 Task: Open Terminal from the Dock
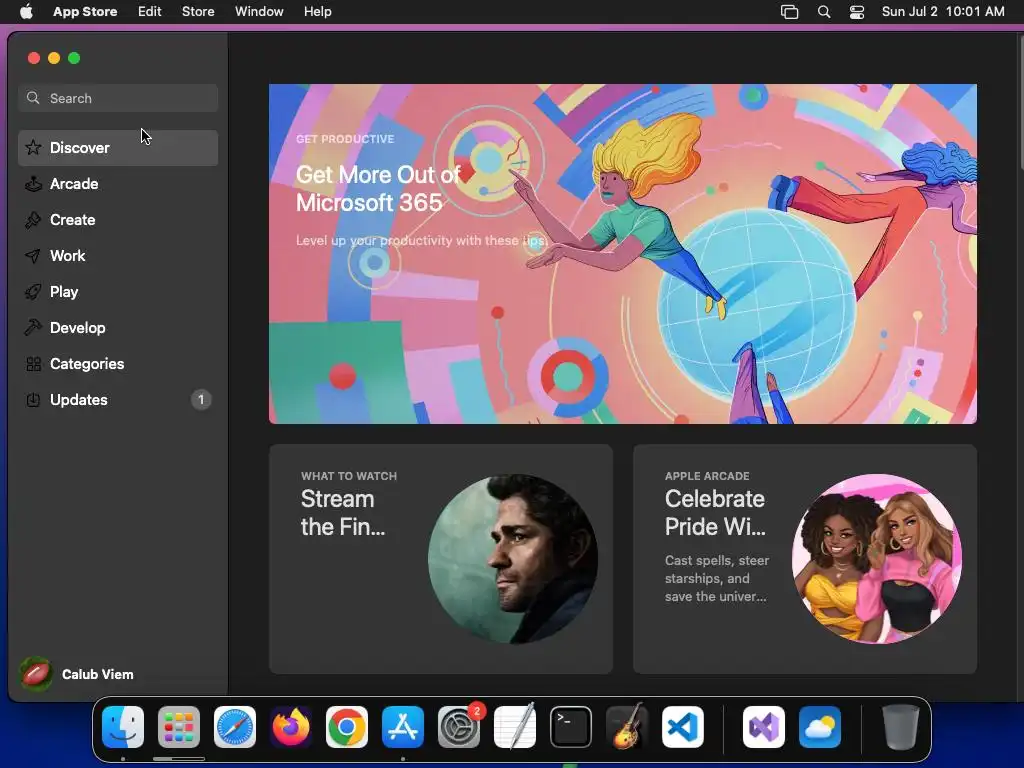571,727
